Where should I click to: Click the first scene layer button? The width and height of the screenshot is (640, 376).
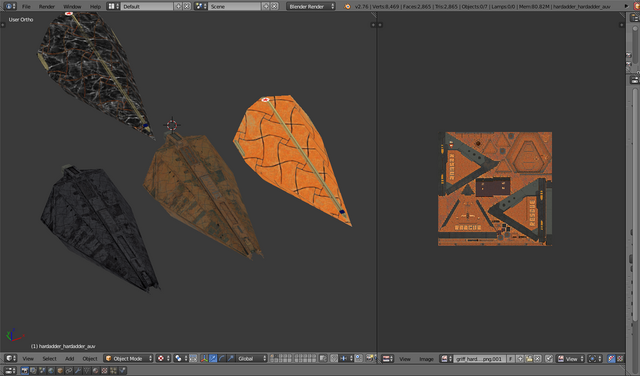pyautogui.click(x=271, y=356)
